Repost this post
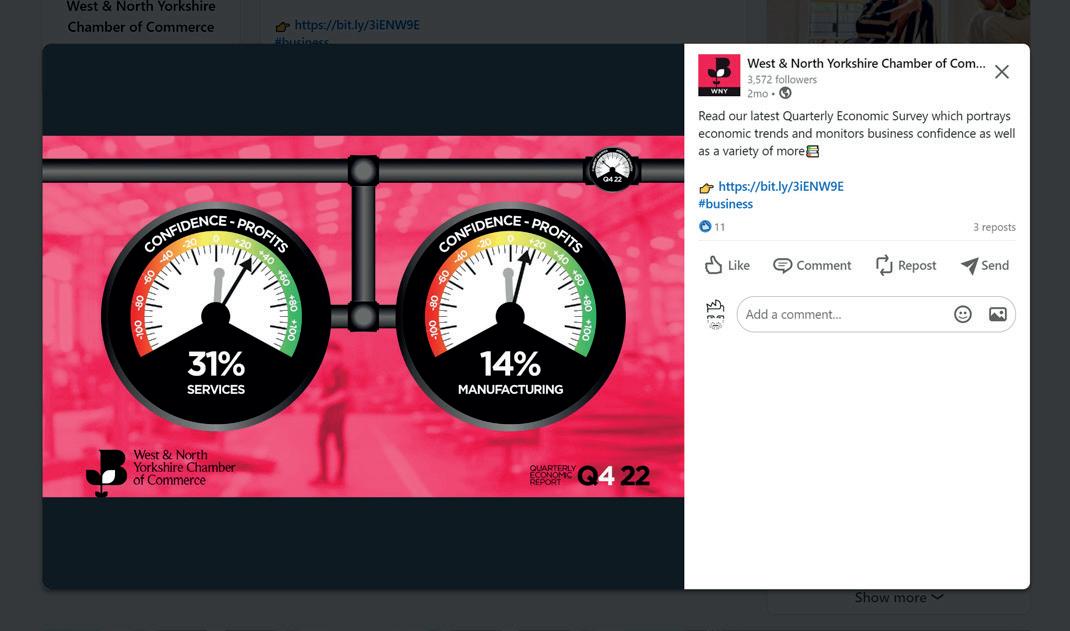1070x631 pixels. pos(906,265)
